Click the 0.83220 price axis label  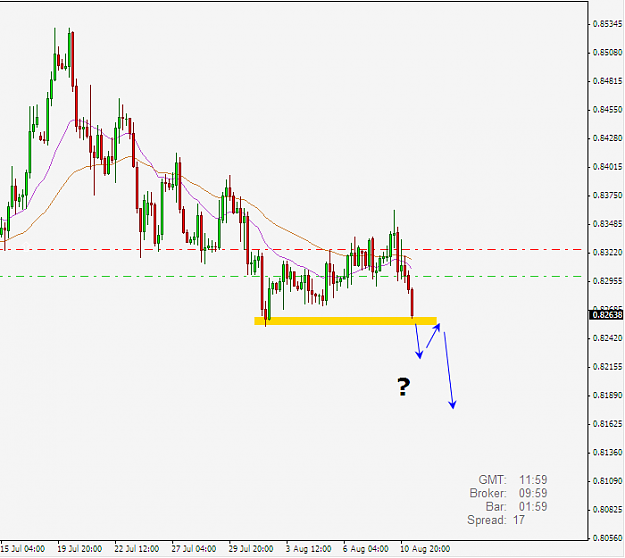pyautogui.click(x=607, y=252)
